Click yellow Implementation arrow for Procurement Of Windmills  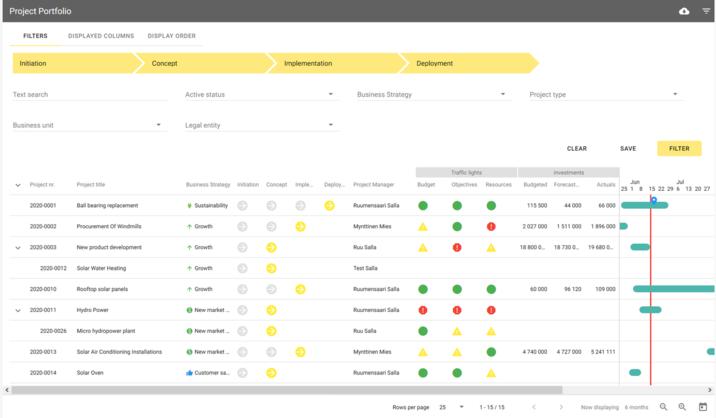pyautogui.click(x=300, y=227)
